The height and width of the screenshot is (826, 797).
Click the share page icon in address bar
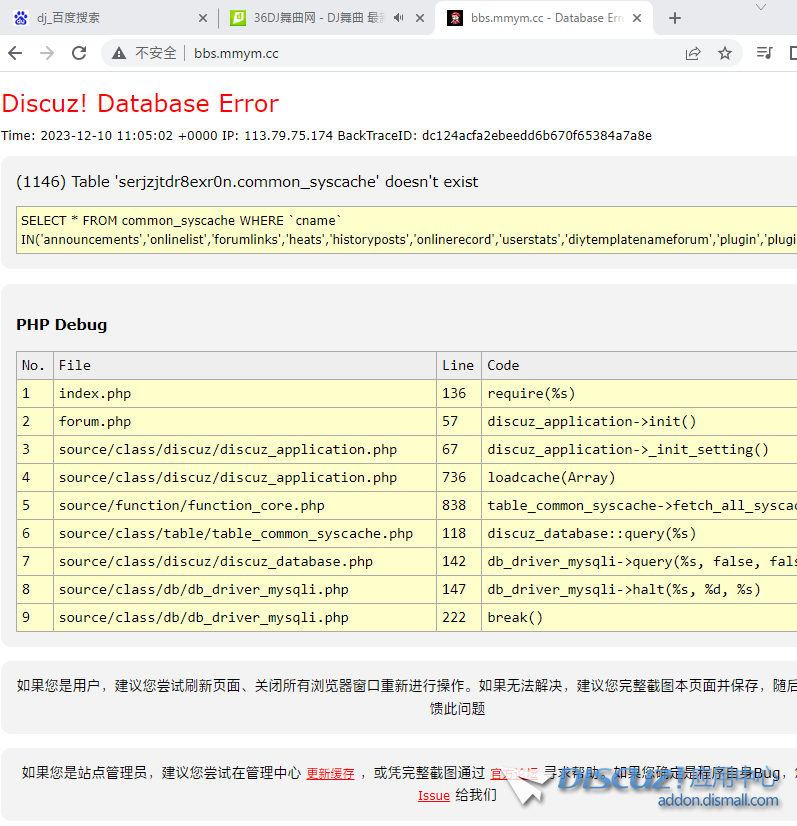[692, 53]
